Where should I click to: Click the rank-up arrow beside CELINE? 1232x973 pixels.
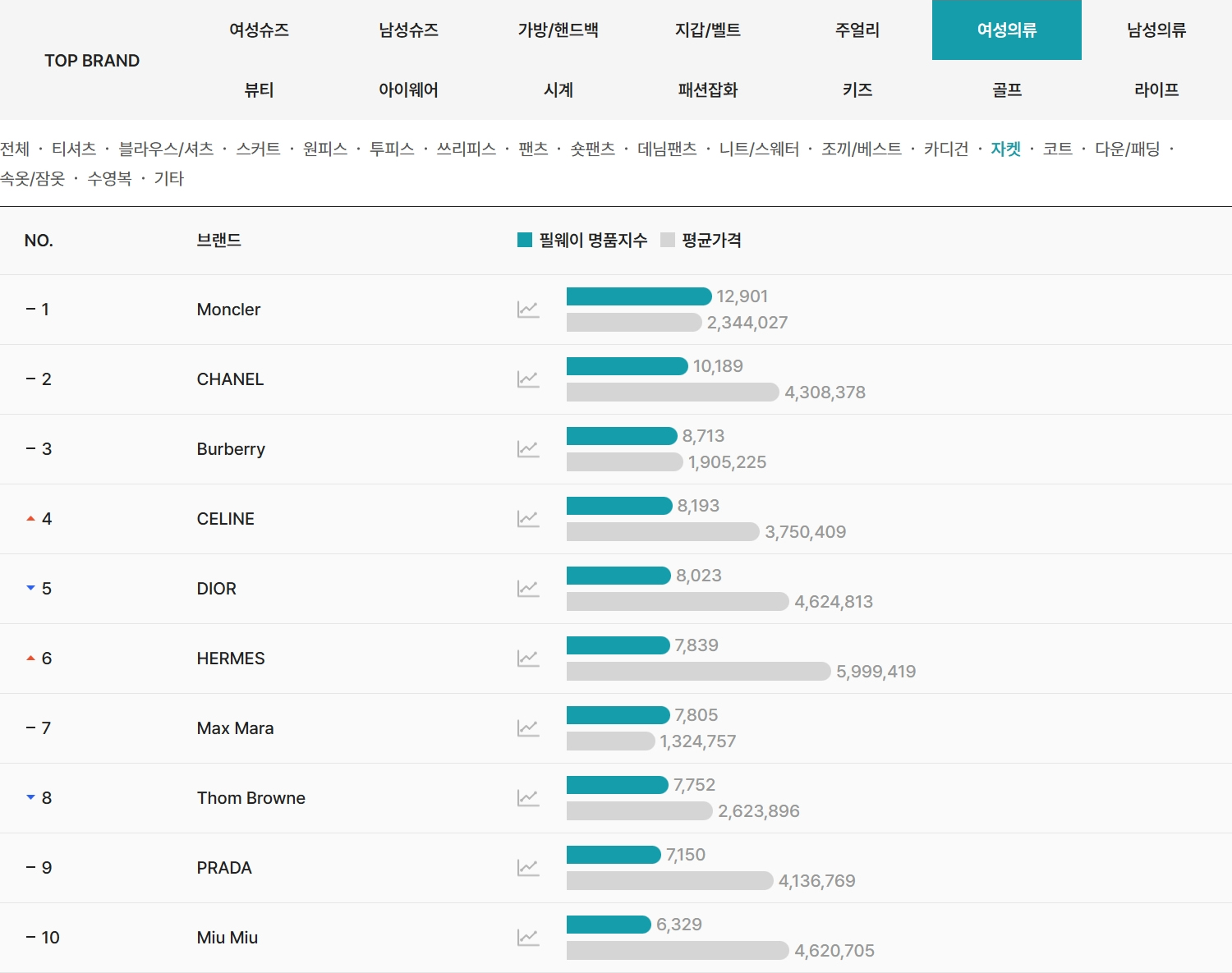coord(30,519)
